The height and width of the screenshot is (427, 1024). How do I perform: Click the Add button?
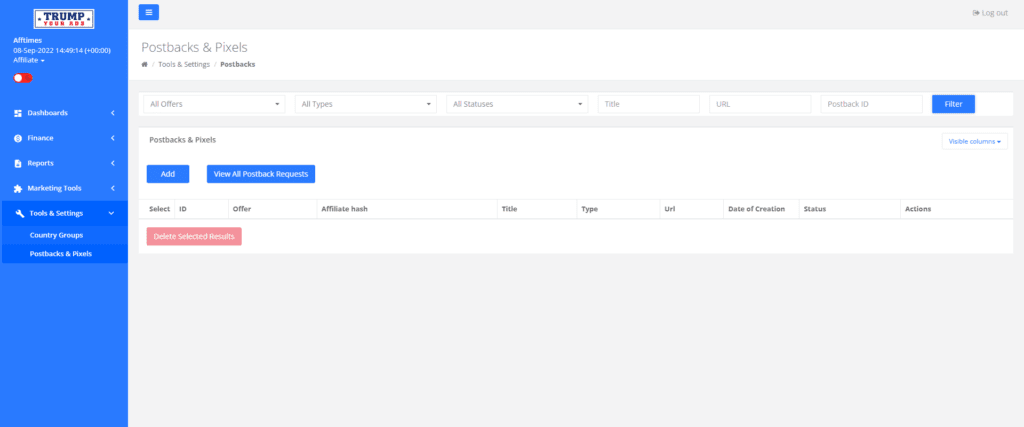[168, 174]
